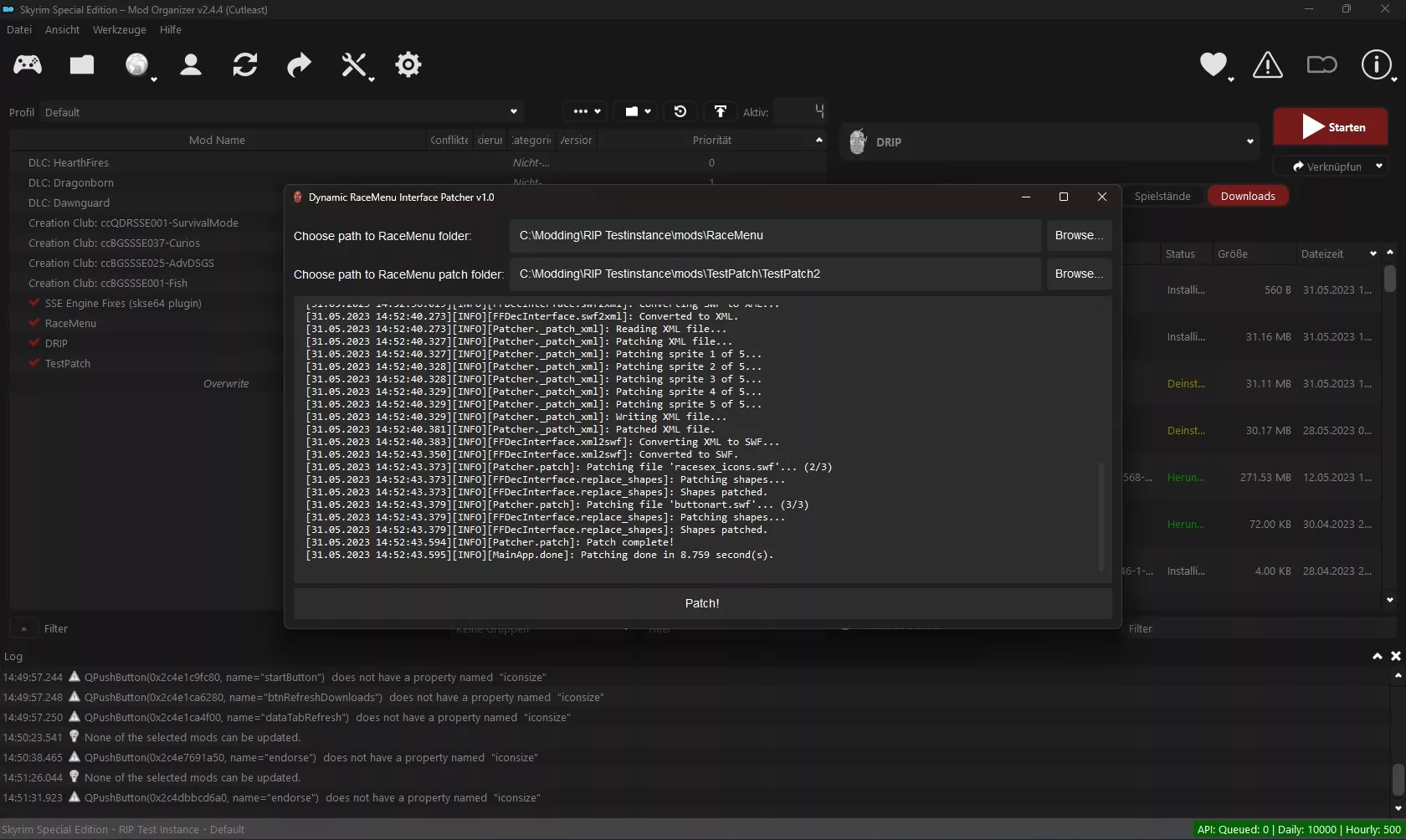Open the help info icon
1406x840 pixels.
pyautogui.click(x=1377, y=64)
